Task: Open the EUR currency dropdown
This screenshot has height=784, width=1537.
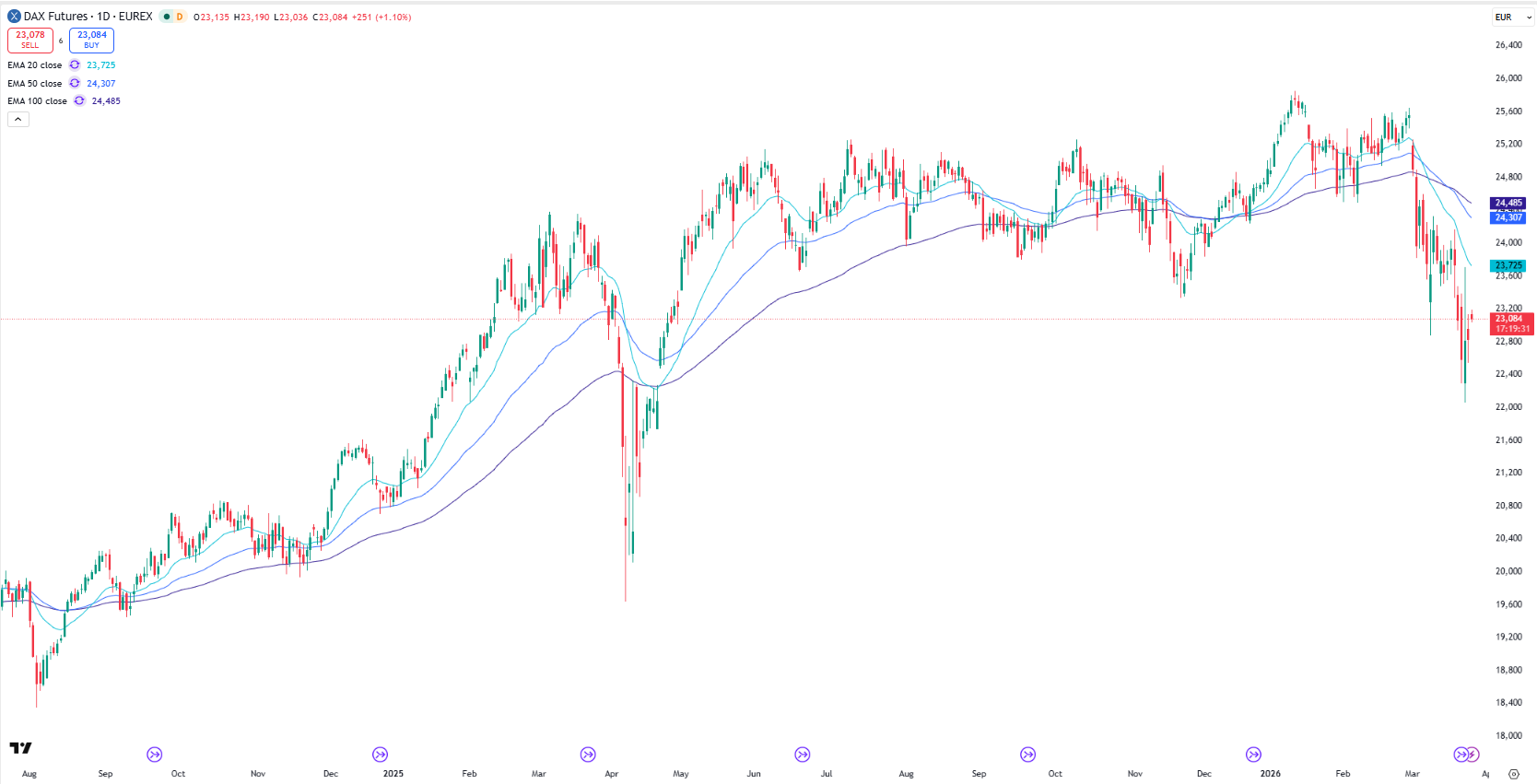Action: (x=1513, y=18)
